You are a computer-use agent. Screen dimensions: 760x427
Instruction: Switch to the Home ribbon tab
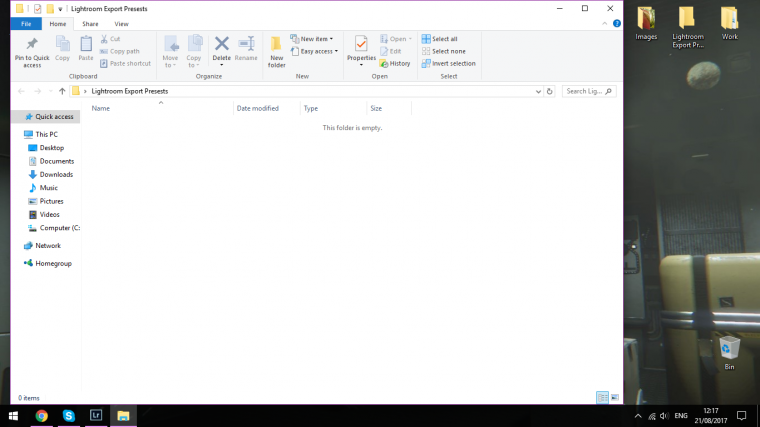58,24
